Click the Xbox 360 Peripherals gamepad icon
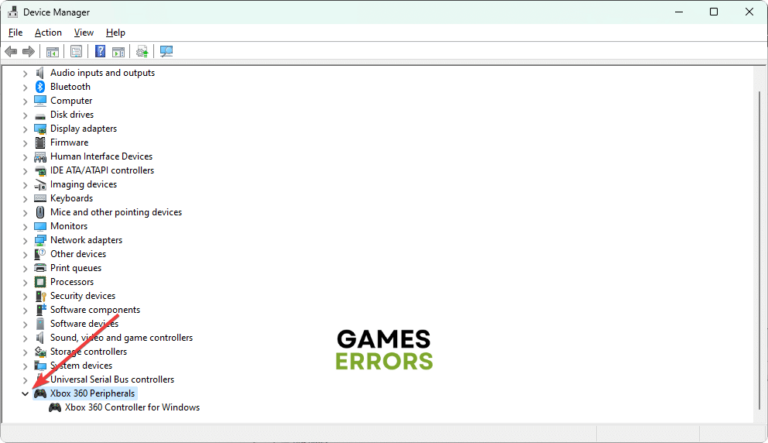 [40, 394]
